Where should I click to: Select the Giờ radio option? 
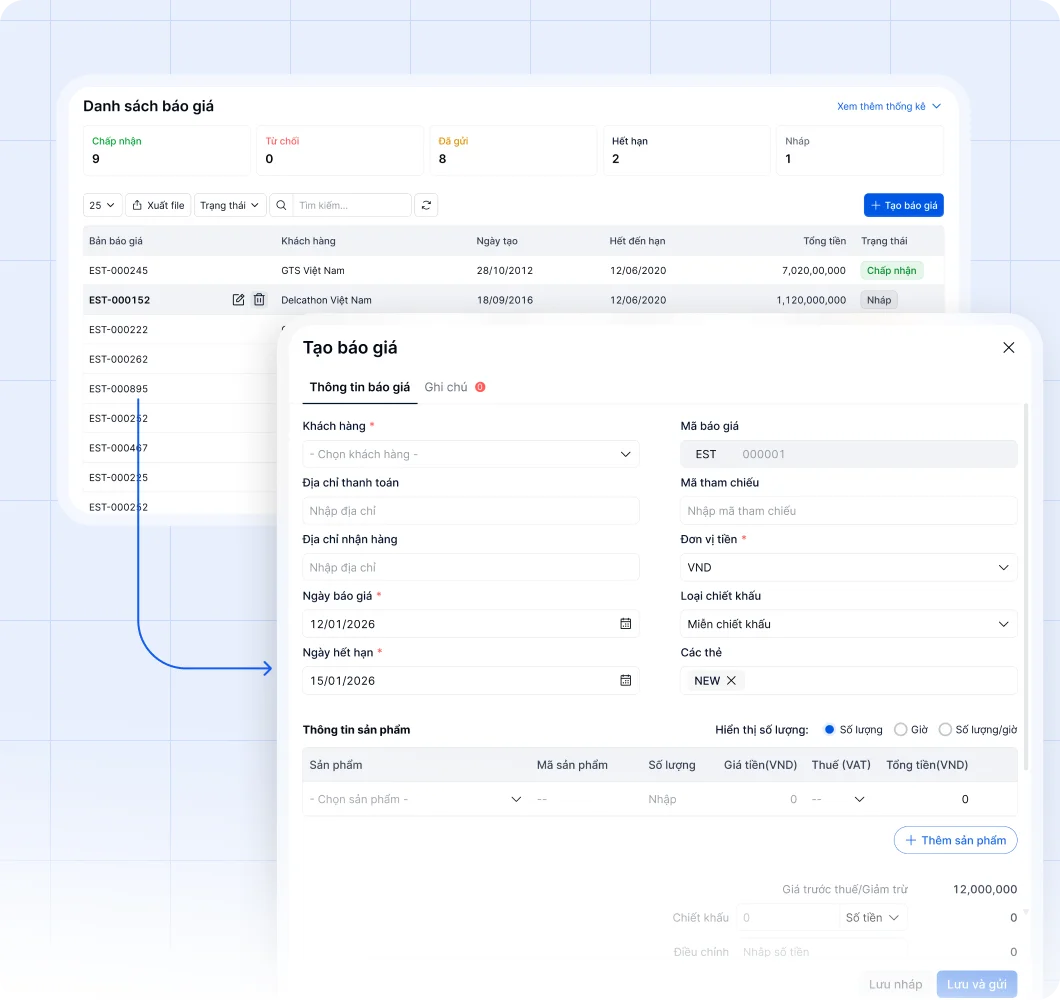pos(900,729)
